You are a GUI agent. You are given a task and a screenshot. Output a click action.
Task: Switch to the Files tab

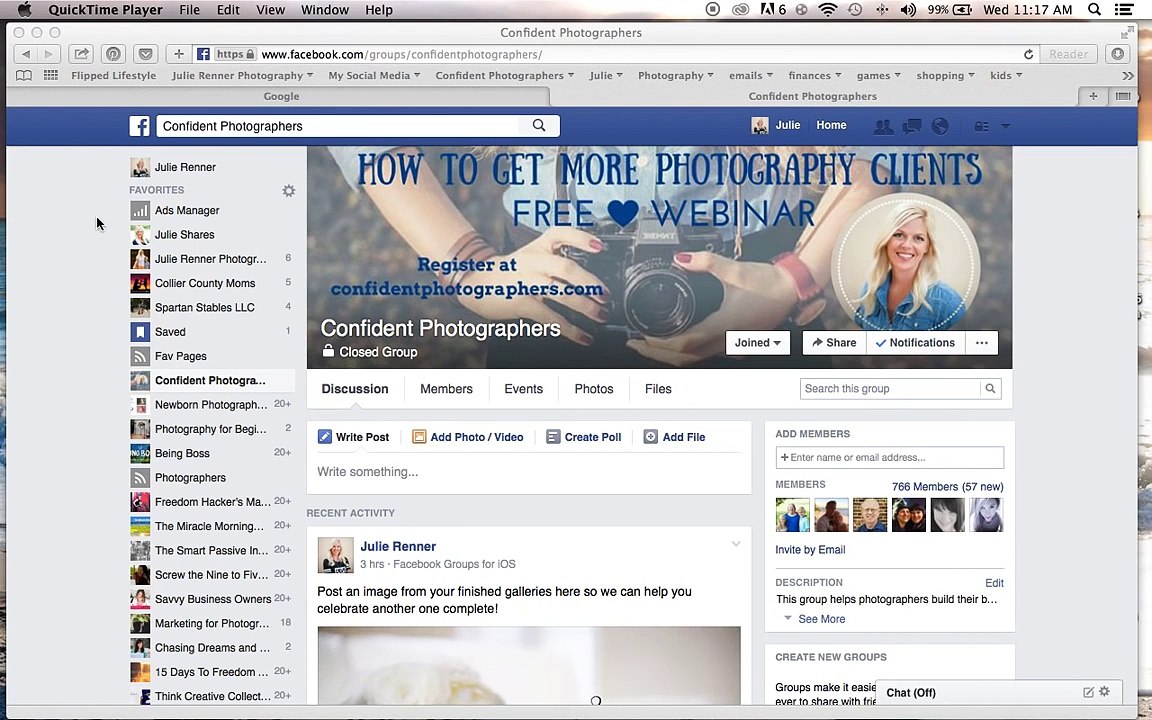[x=658, y=389]
